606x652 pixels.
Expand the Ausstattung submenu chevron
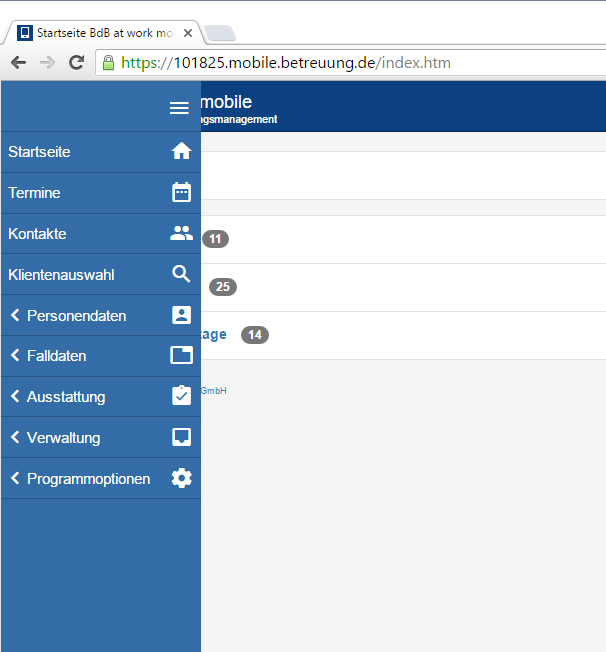click(x=15, y=396)
